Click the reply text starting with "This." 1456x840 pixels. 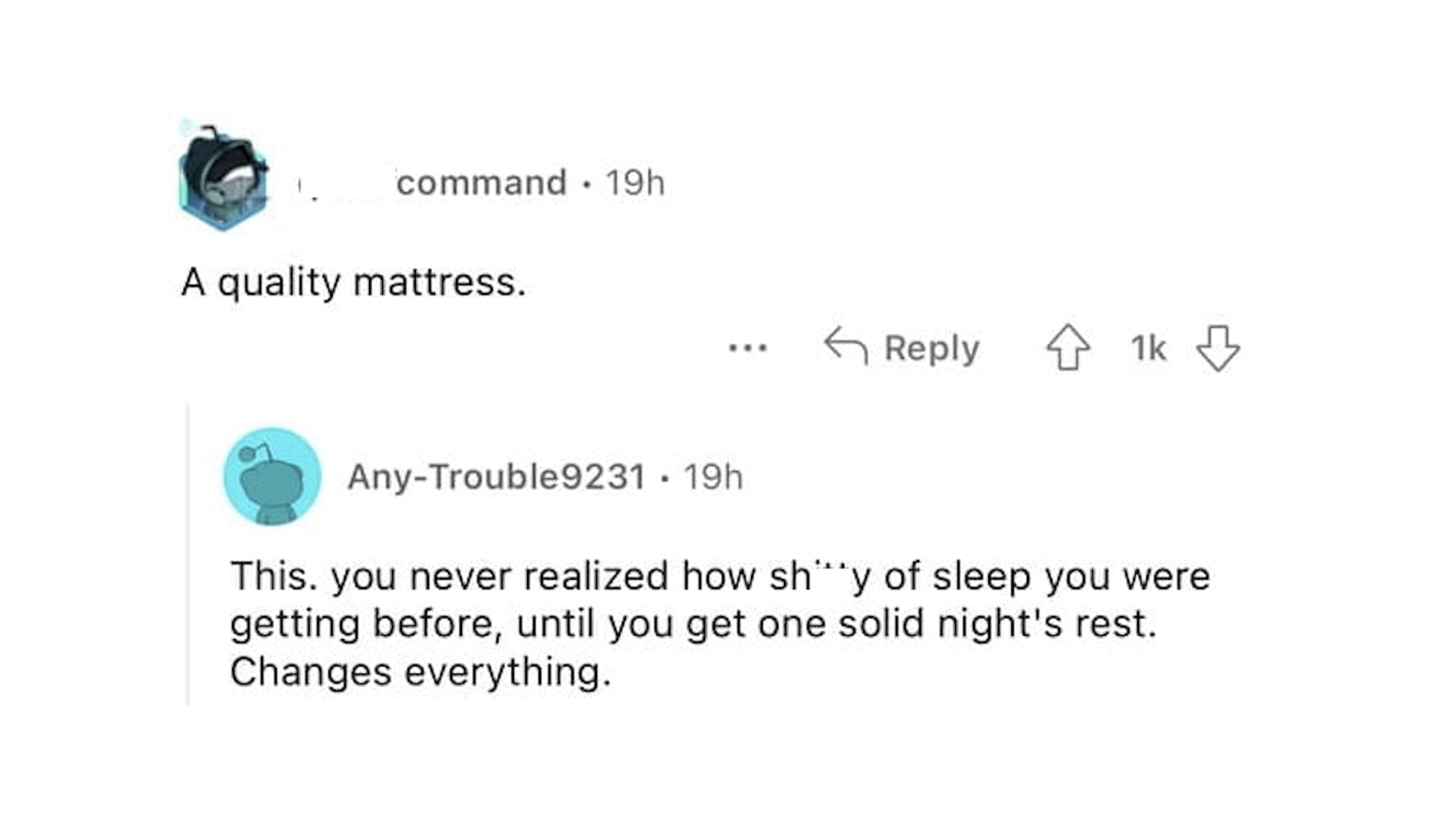(x=719, y=576)
